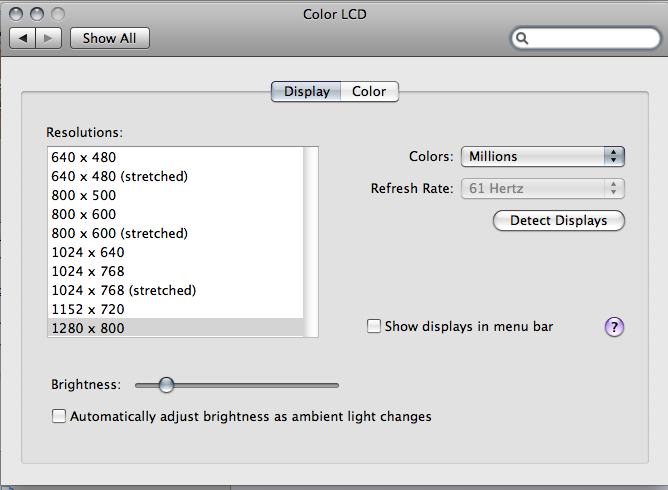Screen dimensions: 668x490
Task: Click Detect Displays button
Action: coord(559,221)
